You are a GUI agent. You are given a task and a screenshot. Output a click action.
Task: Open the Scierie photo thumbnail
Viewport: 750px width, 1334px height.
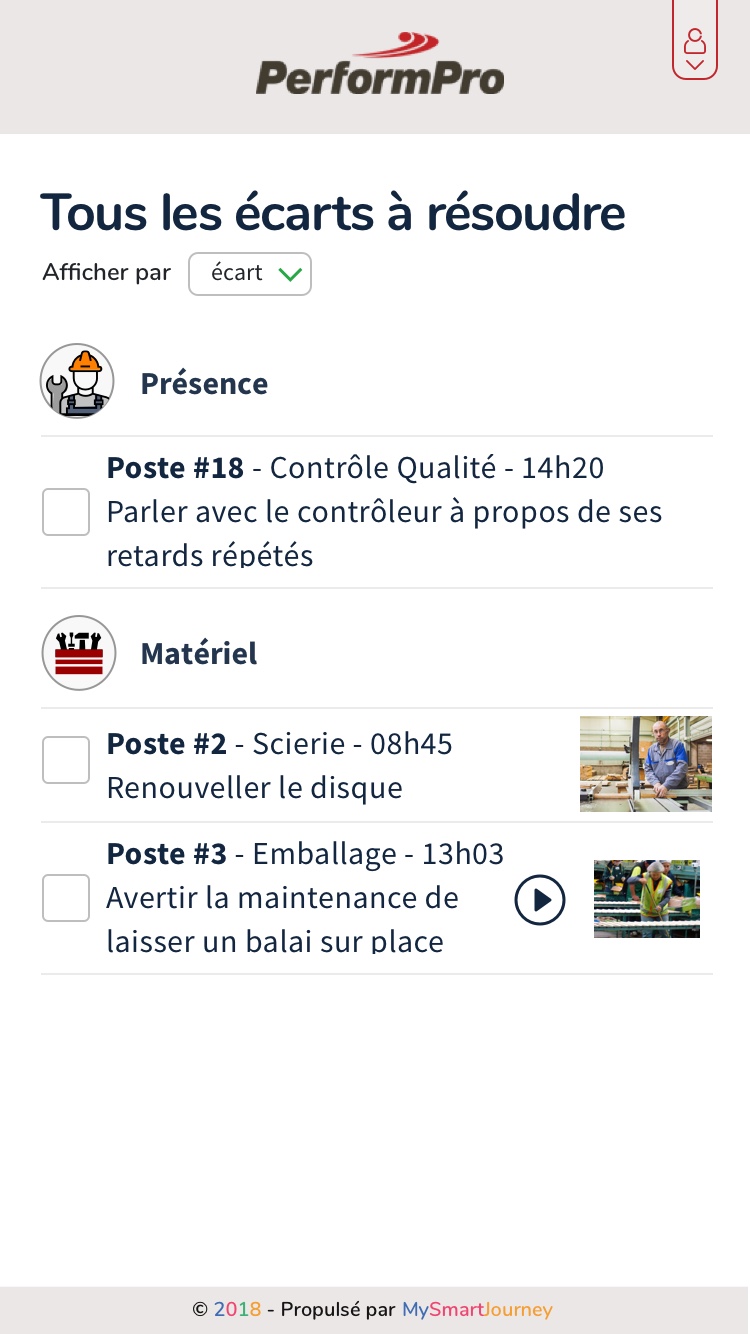click(x=646, y=763)
